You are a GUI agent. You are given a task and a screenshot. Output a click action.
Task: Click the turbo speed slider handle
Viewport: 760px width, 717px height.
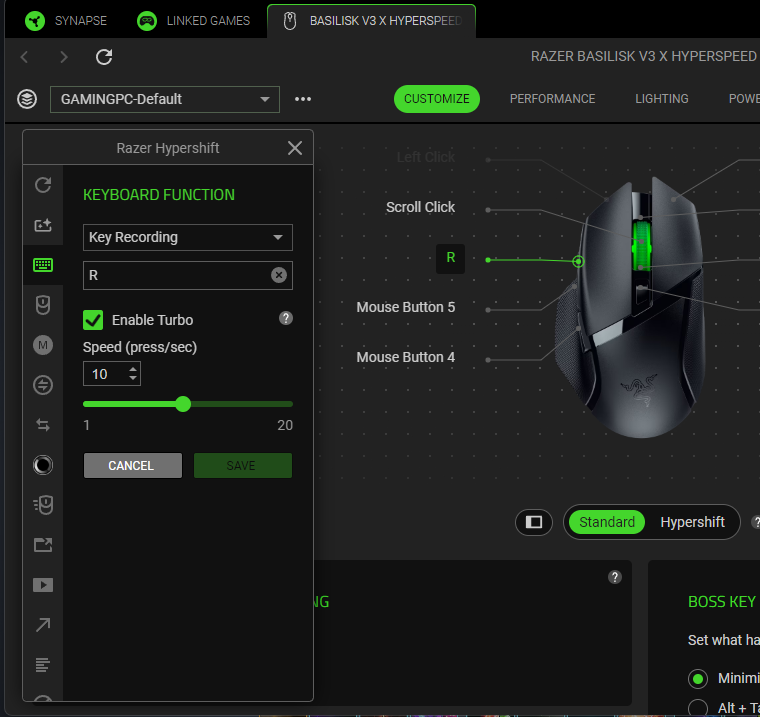(183, 404)
